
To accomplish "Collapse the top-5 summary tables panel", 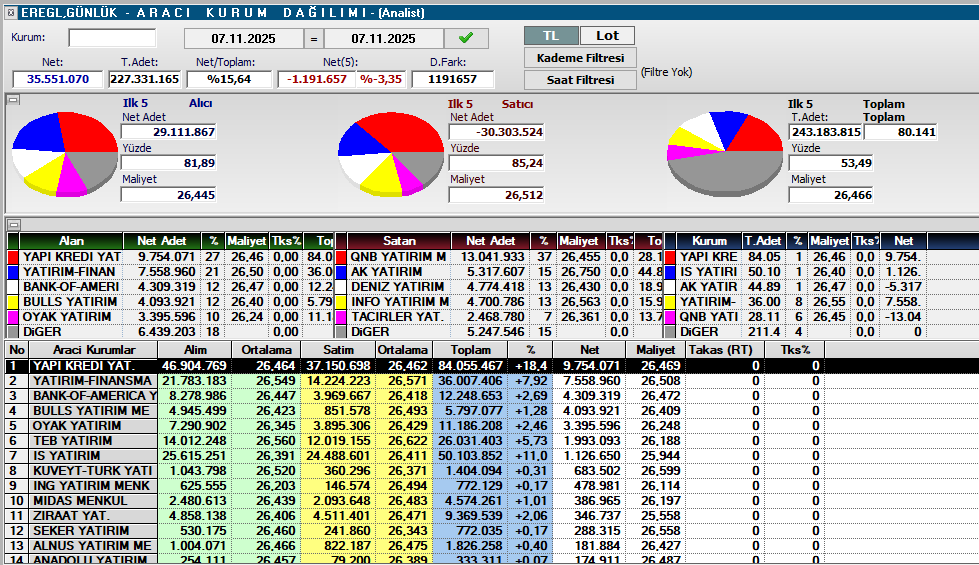I will coord(13,224).
